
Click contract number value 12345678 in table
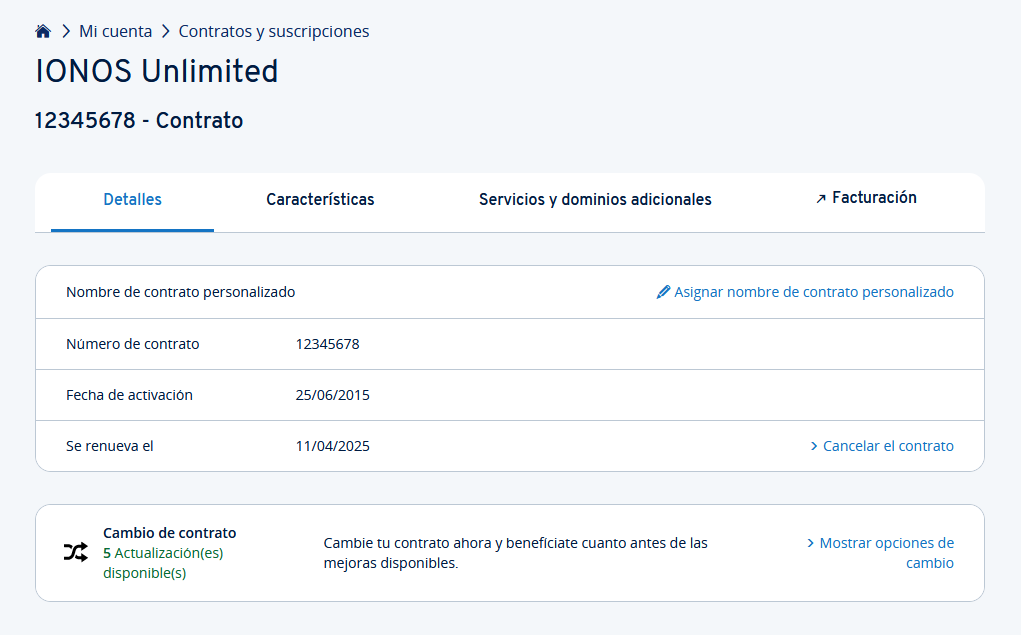[328, 344]
